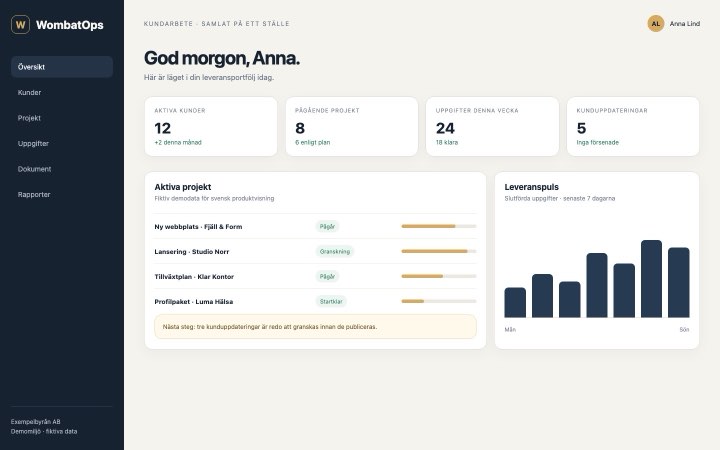Open the AL user avatar
The height and width of the screenshot is (450, 720).
(656, 23)
